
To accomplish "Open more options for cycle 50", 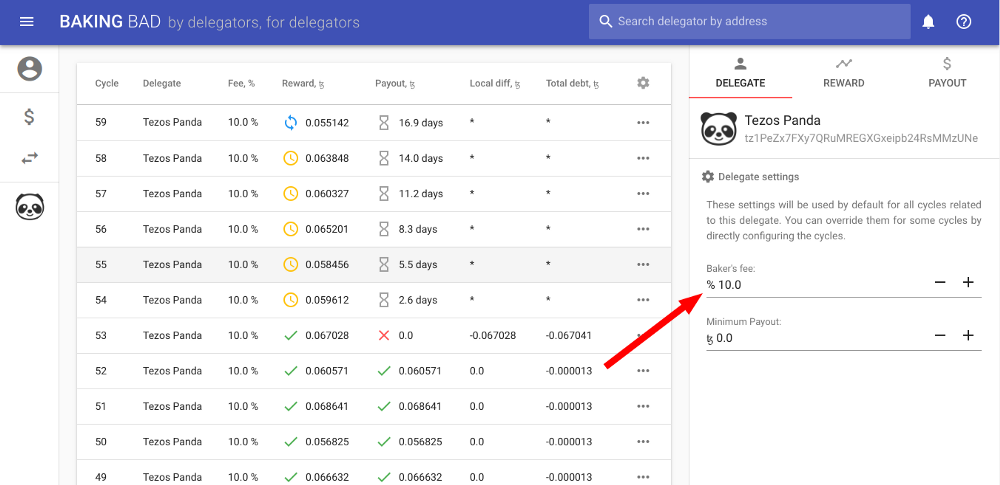I will (x=643, y=442).
